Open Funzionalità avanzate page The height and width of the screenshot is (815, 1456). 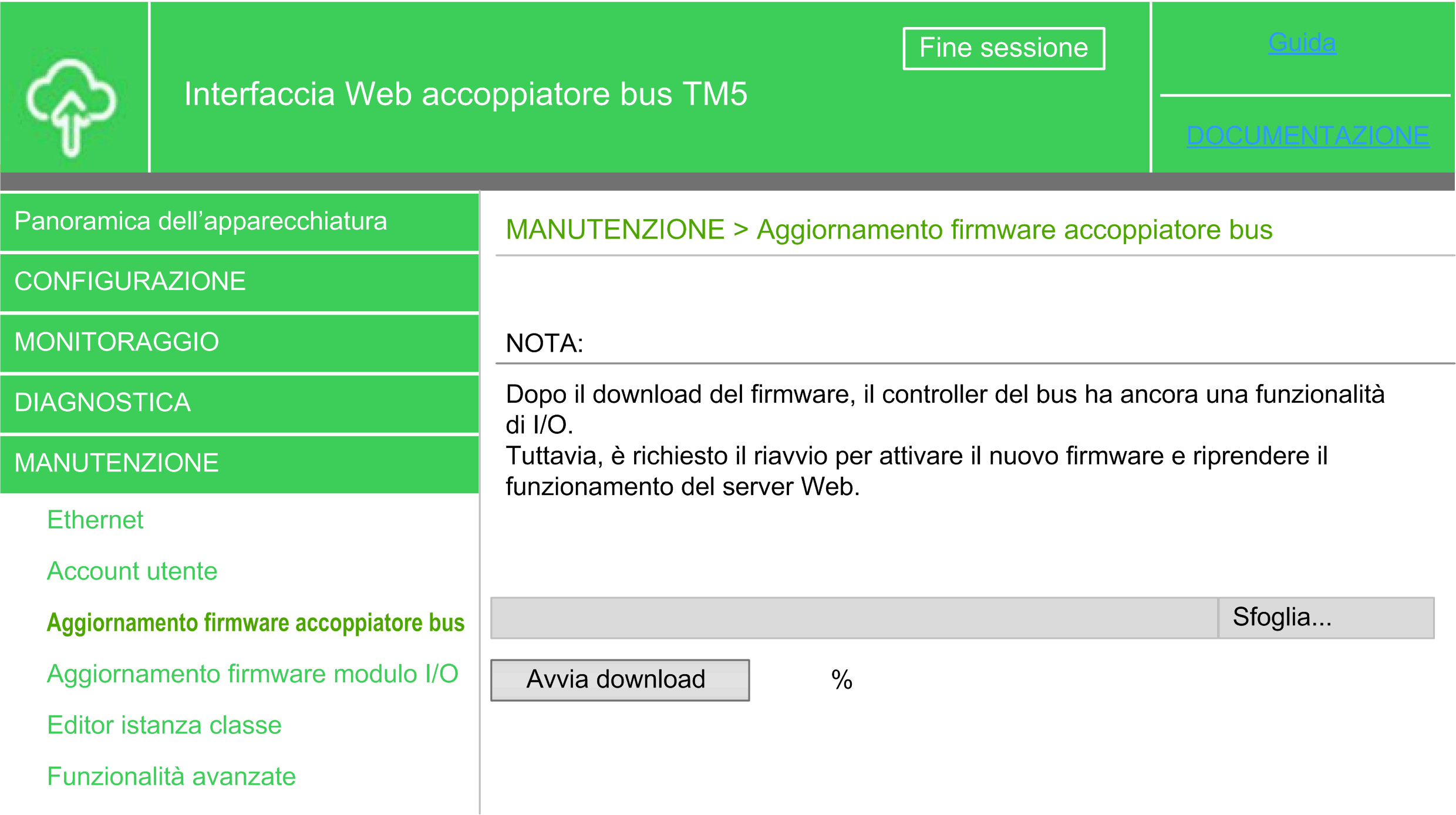171,777
